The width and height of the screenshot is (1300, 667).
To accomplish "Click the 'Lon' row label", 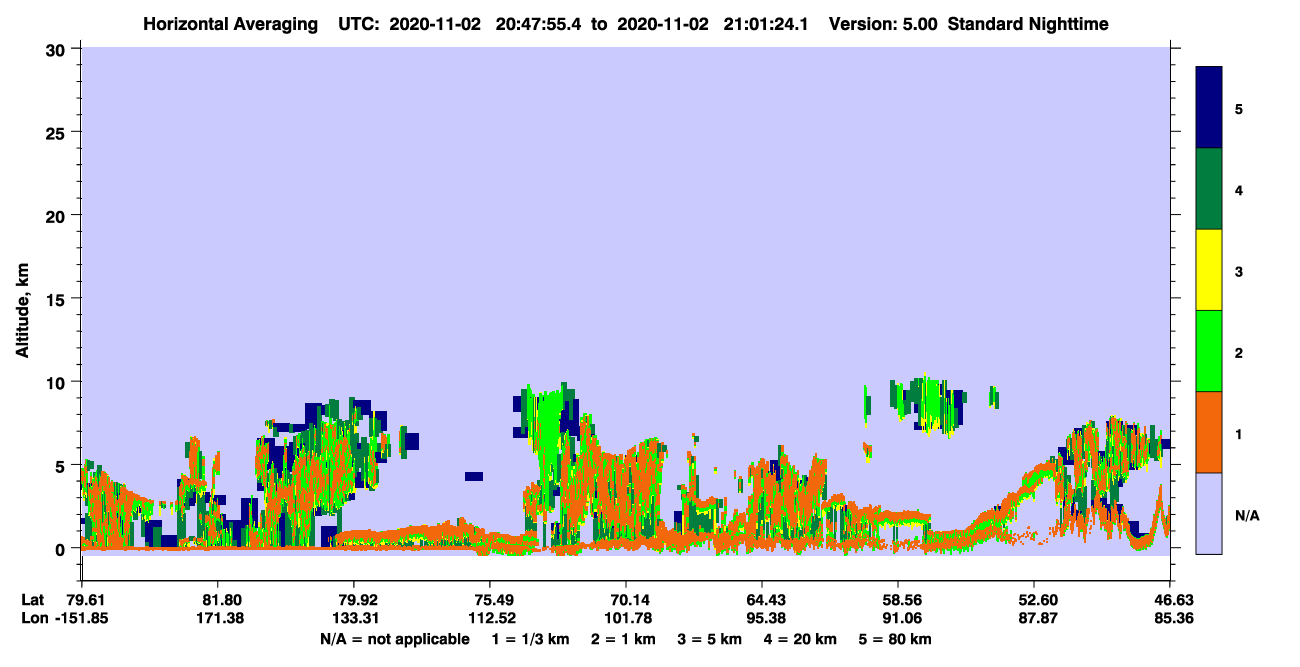I will 33,618.
